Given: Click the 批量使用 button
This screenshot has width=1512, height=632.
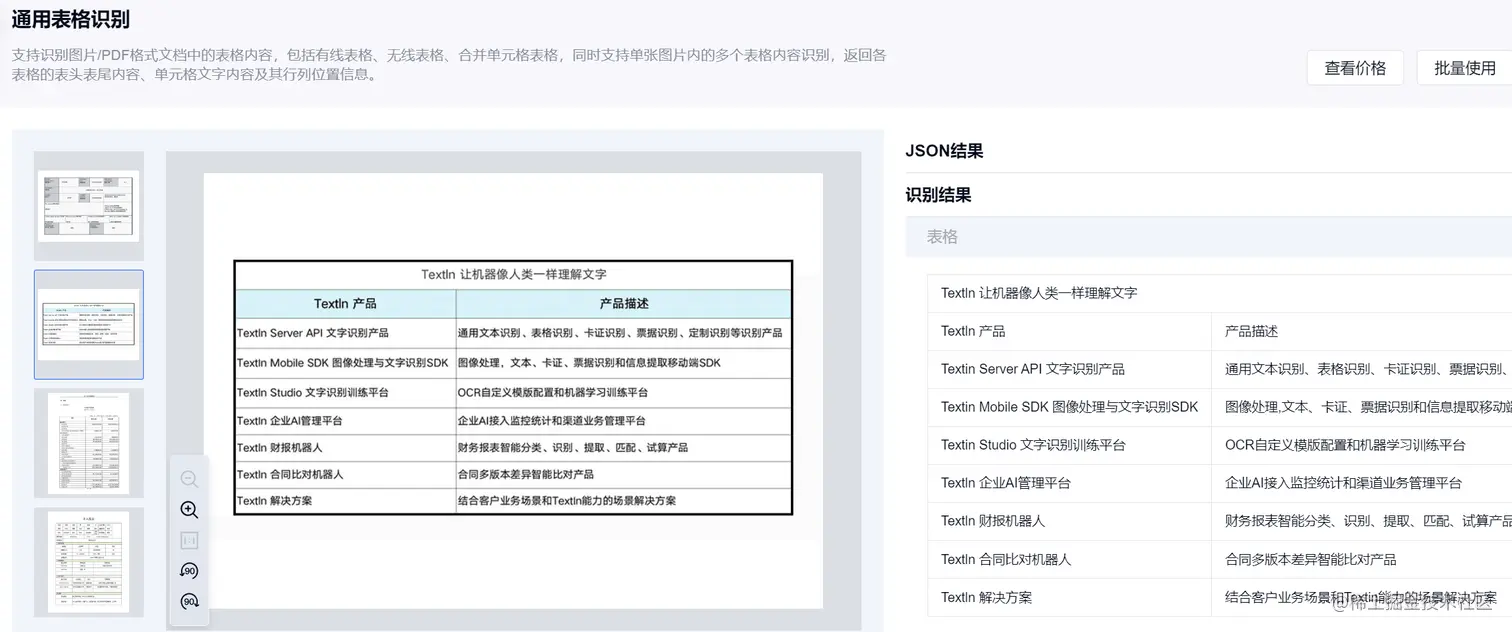Looking at the screenshot, I should click(1464, 68).
